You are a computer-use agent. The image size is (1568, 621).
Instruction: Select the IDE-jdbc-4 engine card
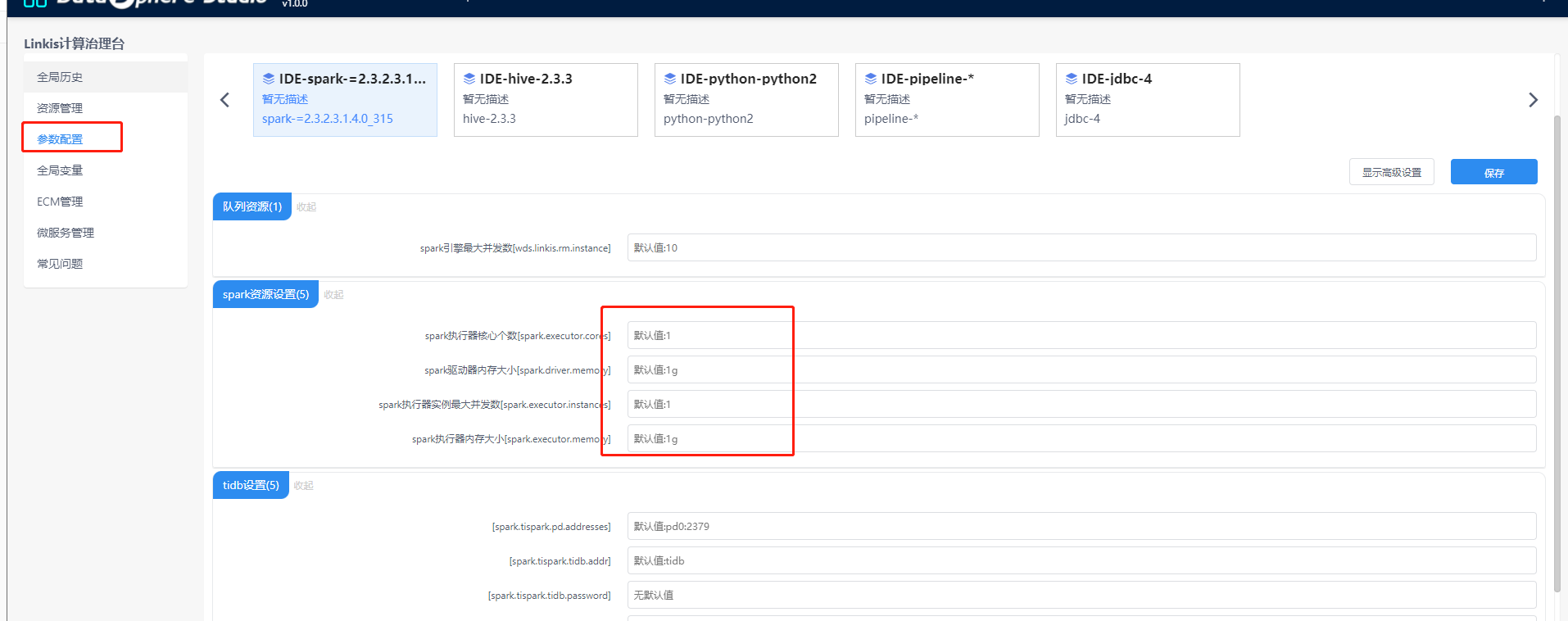(1148, 100)
